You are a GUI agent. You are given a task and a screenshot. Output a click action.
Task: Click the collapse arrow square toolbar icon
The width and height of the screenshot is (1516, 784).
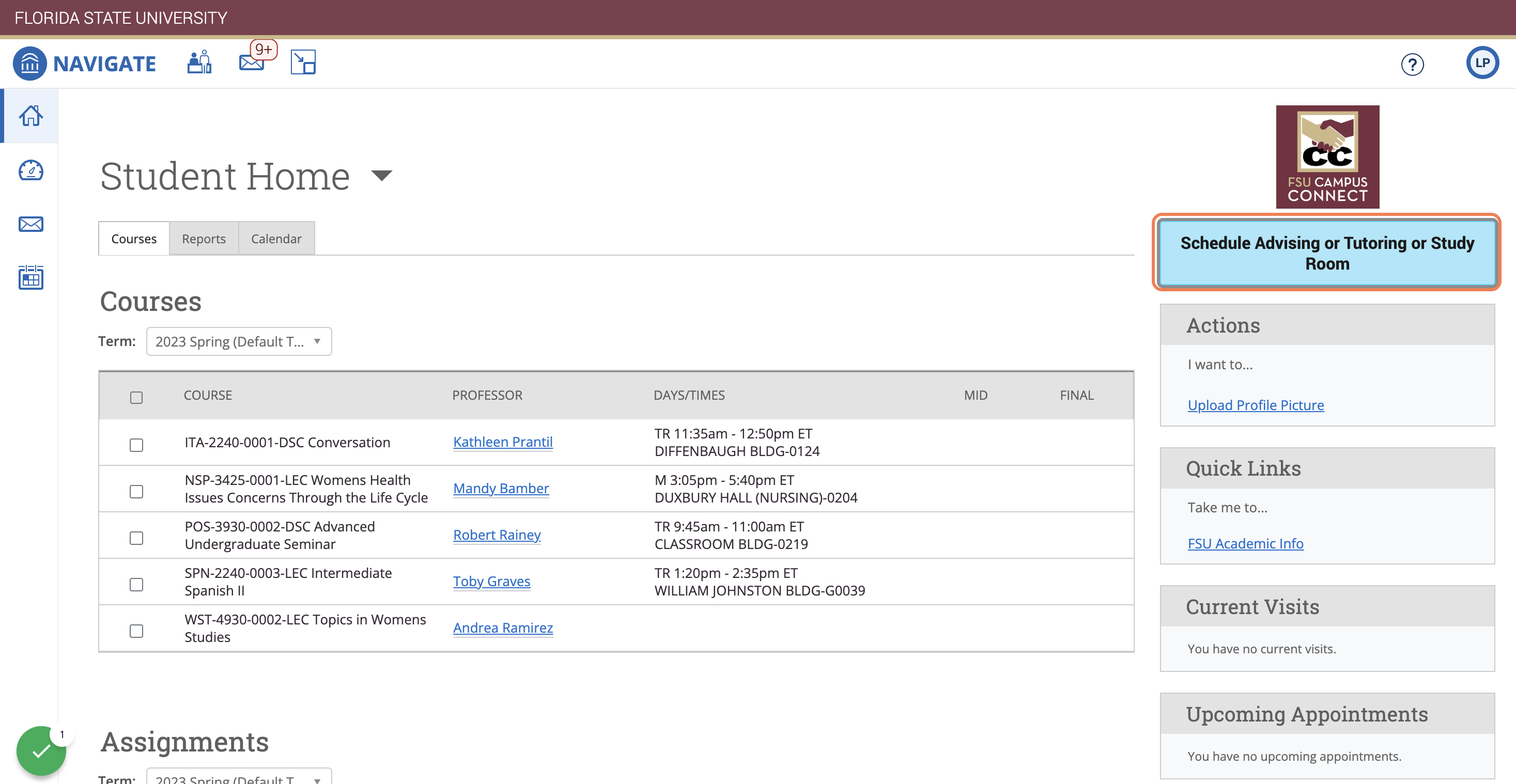click(303, 62)
